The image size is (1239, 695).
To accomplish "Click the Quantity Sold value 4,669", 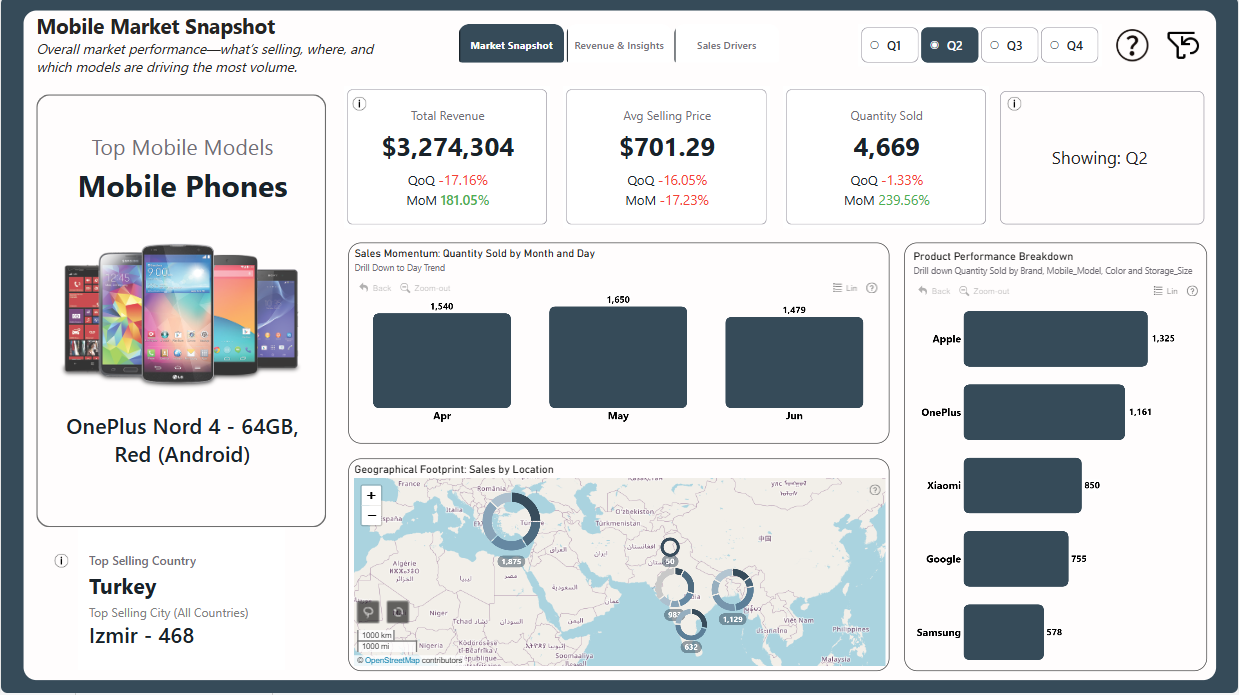I will pos(886,148).
